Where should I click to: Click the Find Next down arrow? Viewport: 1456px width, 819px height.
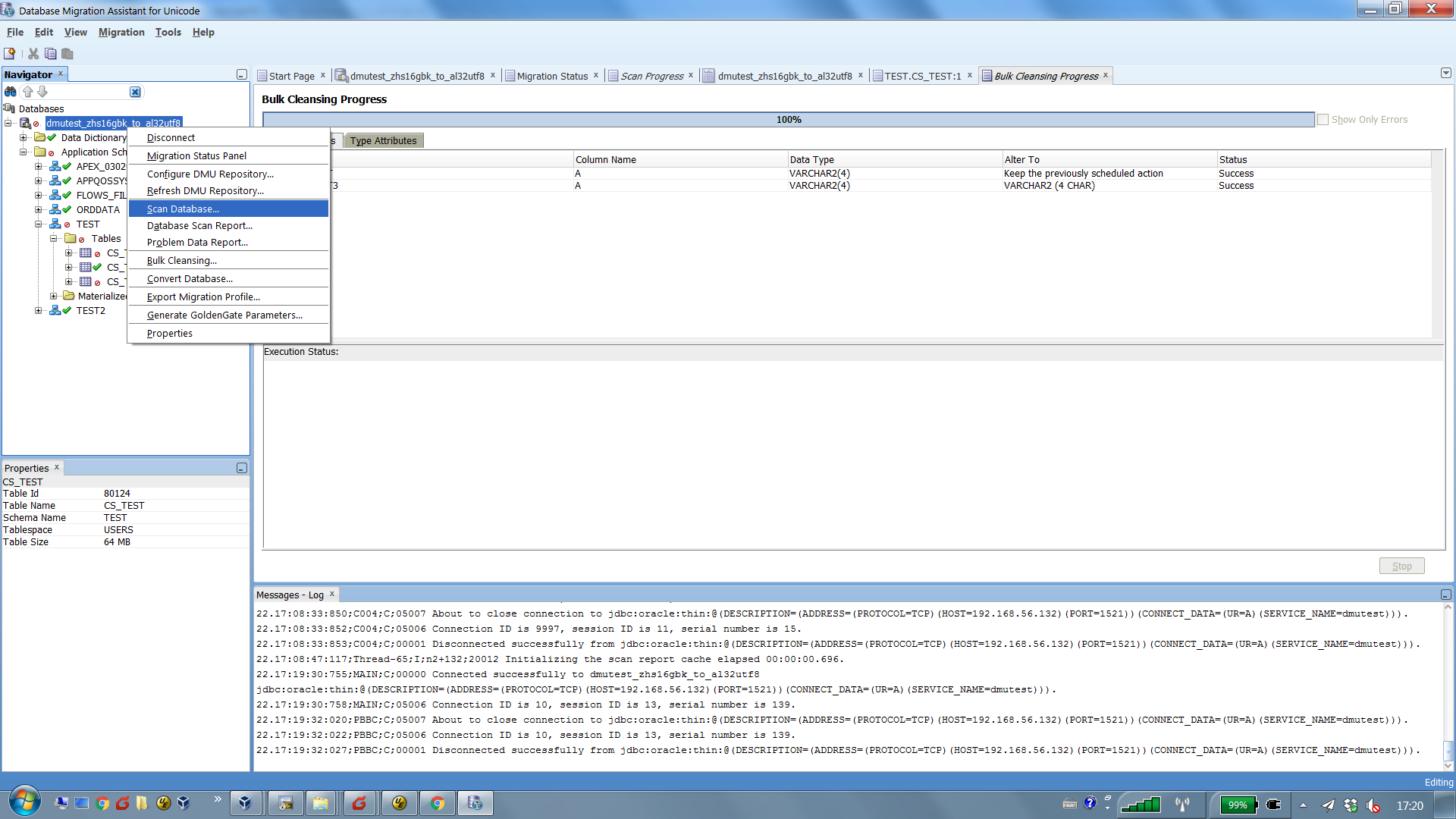[42, 92]
